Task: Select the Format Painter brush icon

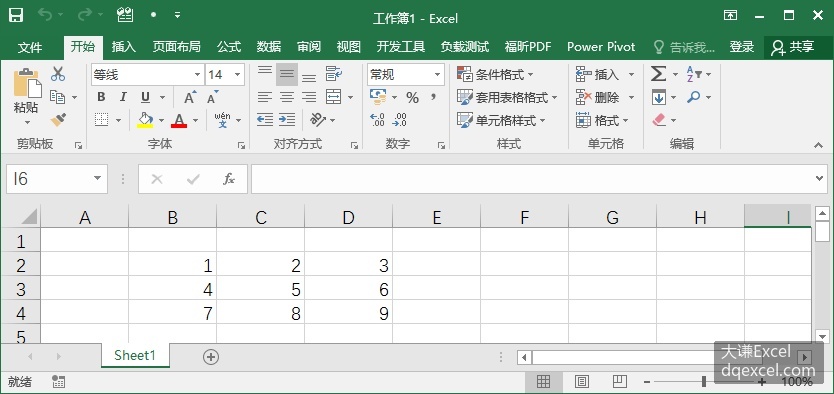Action: [x=58, y=120]
